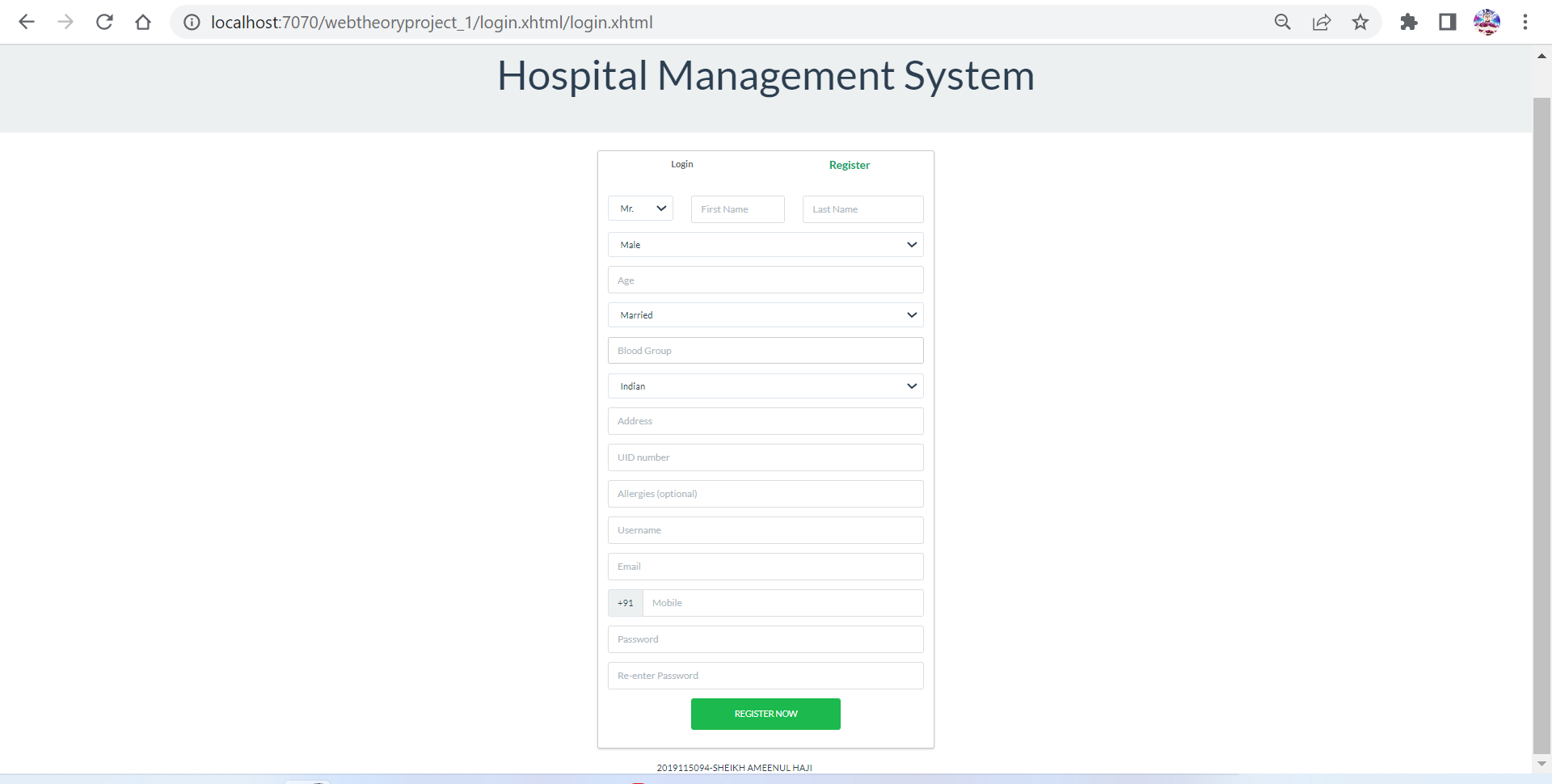The height and width of the screenshot is (784, 1552).
Task: Click into the Blood Group field
Action: point(765,350)
